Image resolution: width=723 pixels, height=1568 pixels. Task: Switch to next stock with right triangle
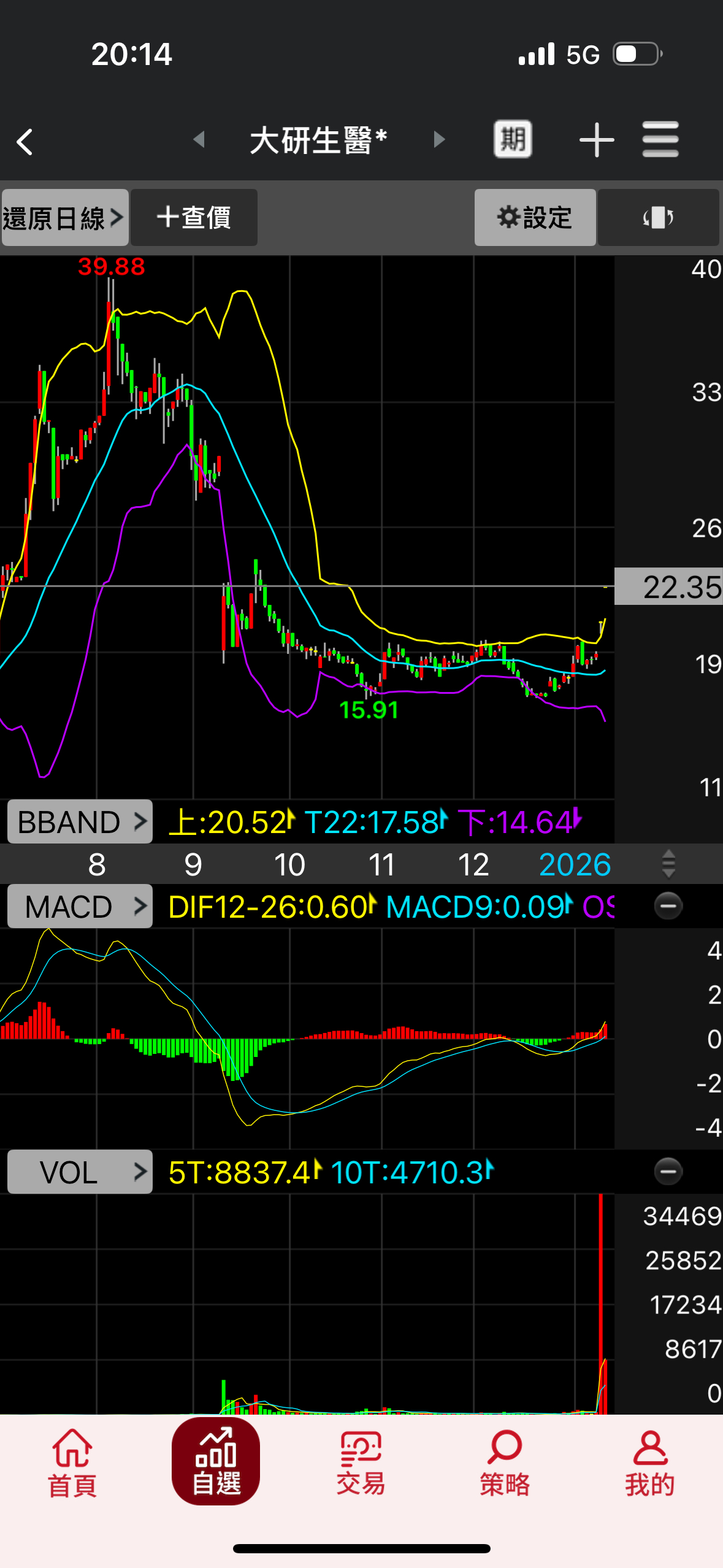(438, 139)
